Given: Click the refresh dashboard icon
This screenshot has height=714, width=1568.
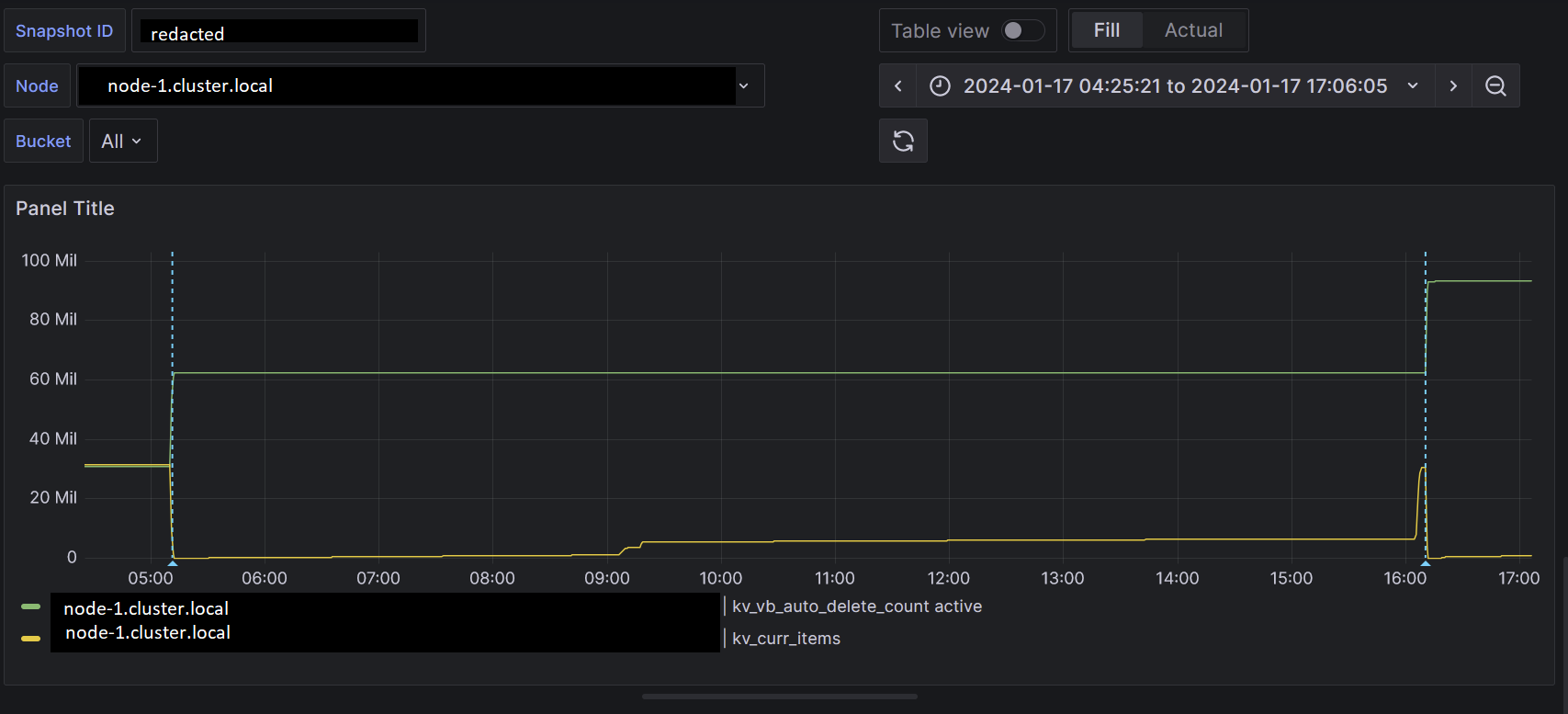Looking at the screenshot, I should tap(903, 141).
